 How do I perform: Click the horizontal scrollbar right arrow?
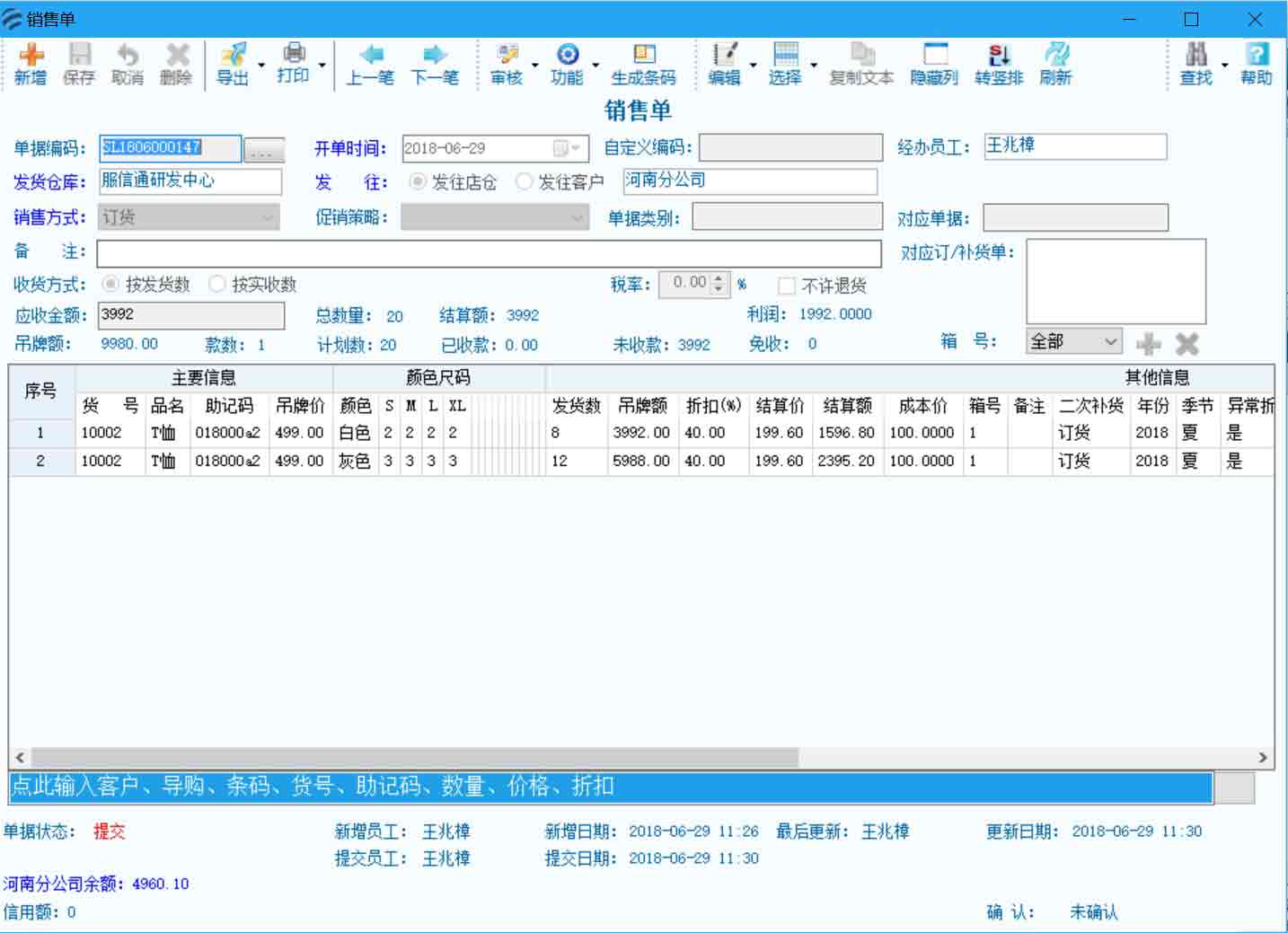[1263, 757]
